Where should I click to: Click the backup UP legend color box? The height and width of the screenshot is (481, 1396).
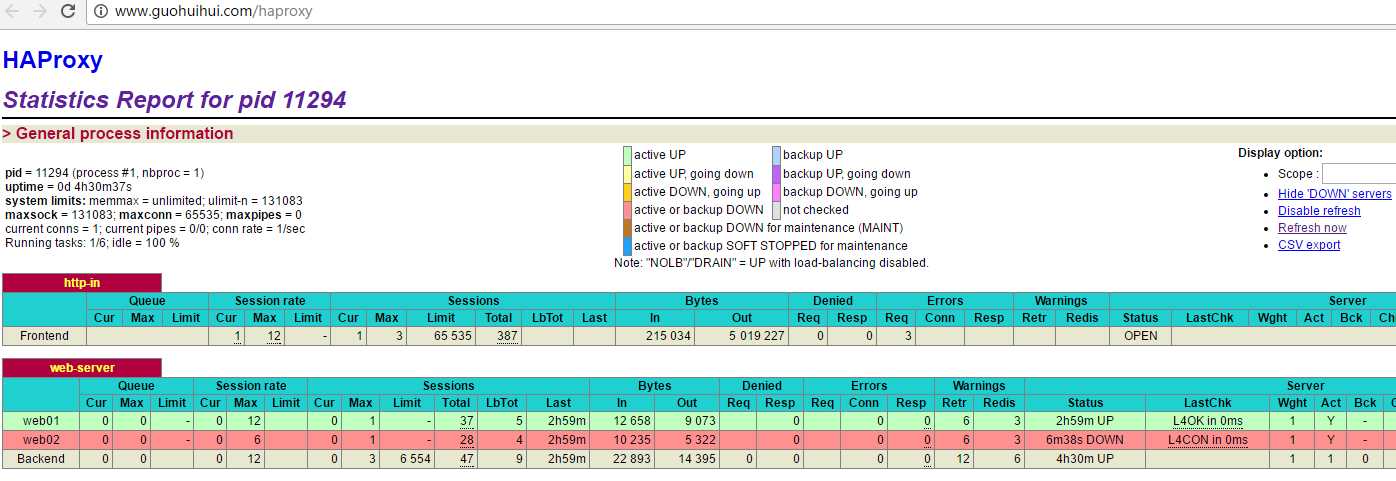coord(776,155)
